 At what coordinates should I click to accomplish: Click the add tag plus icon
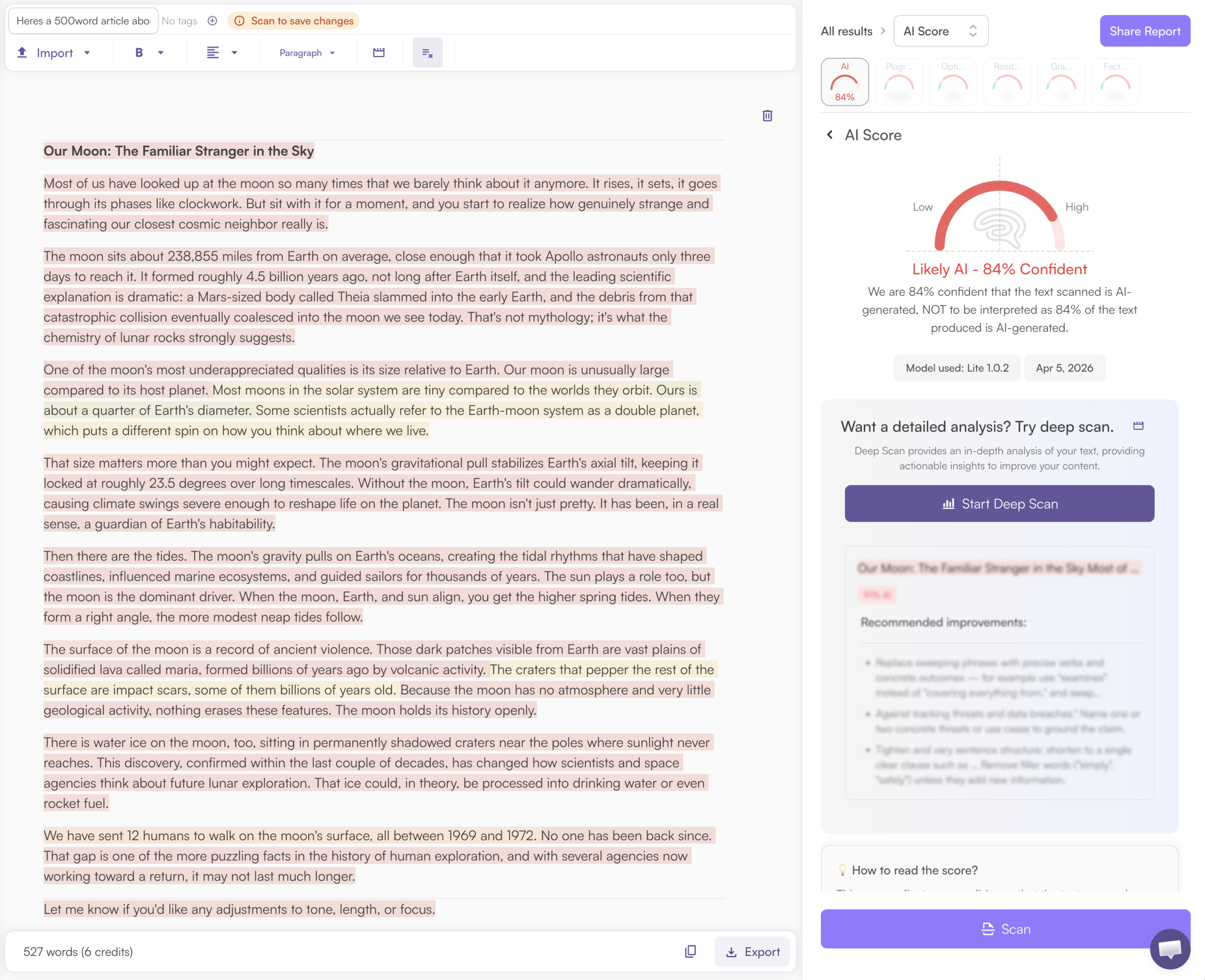(212, 21)
